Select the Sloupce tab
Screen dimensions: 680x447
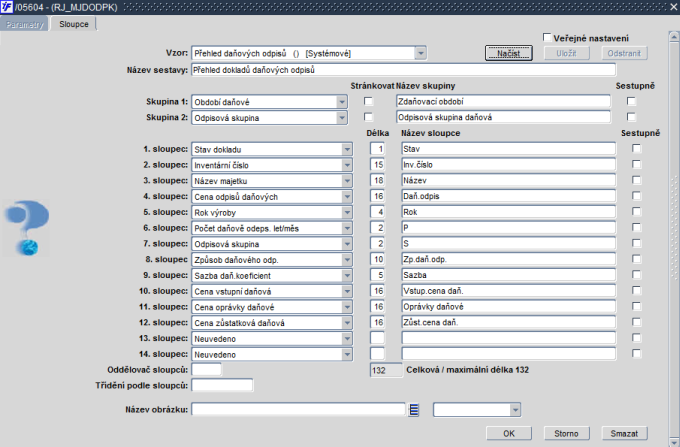(74, 24)
